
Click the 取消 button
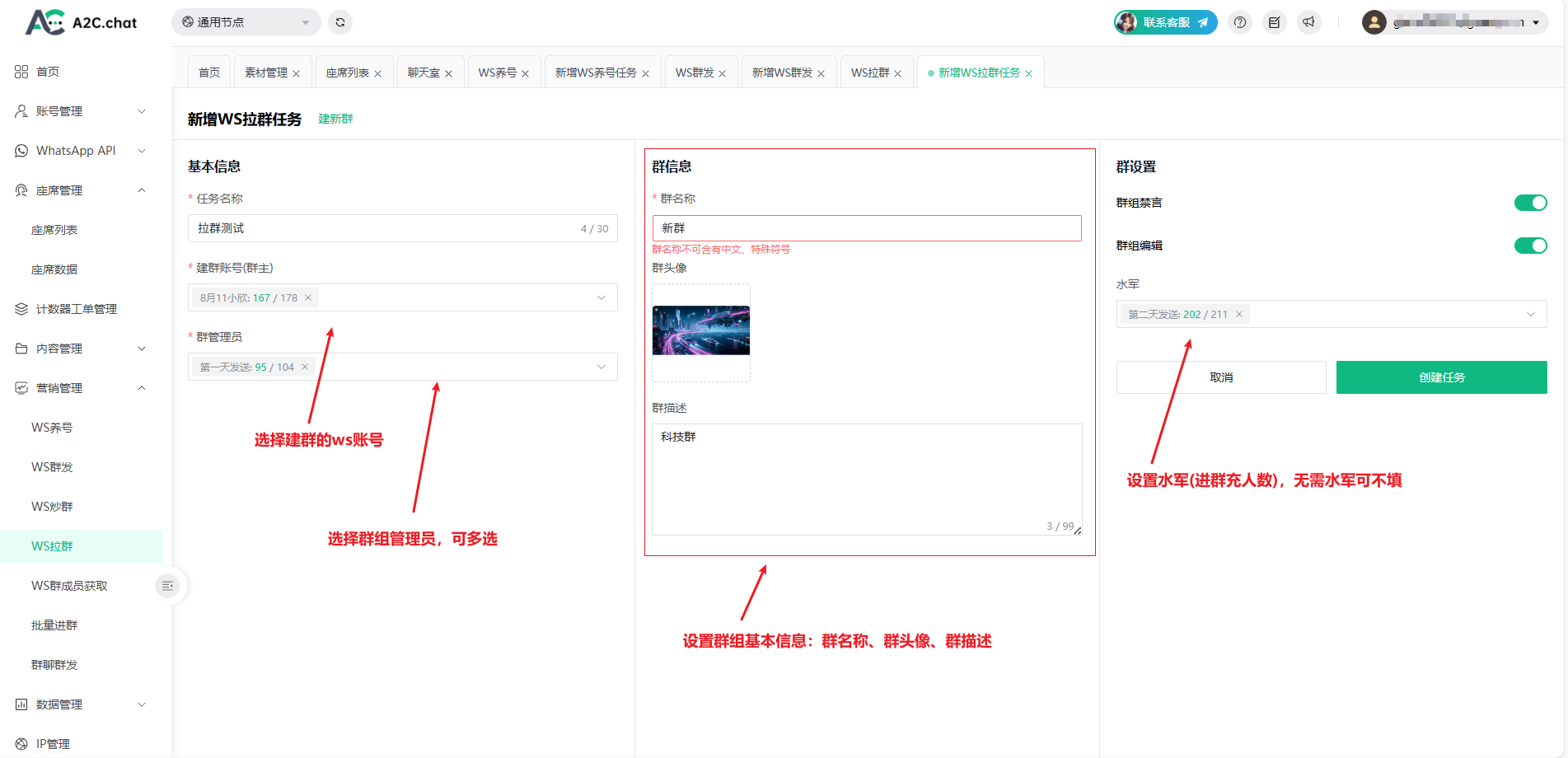click(x=1221, y=377)
